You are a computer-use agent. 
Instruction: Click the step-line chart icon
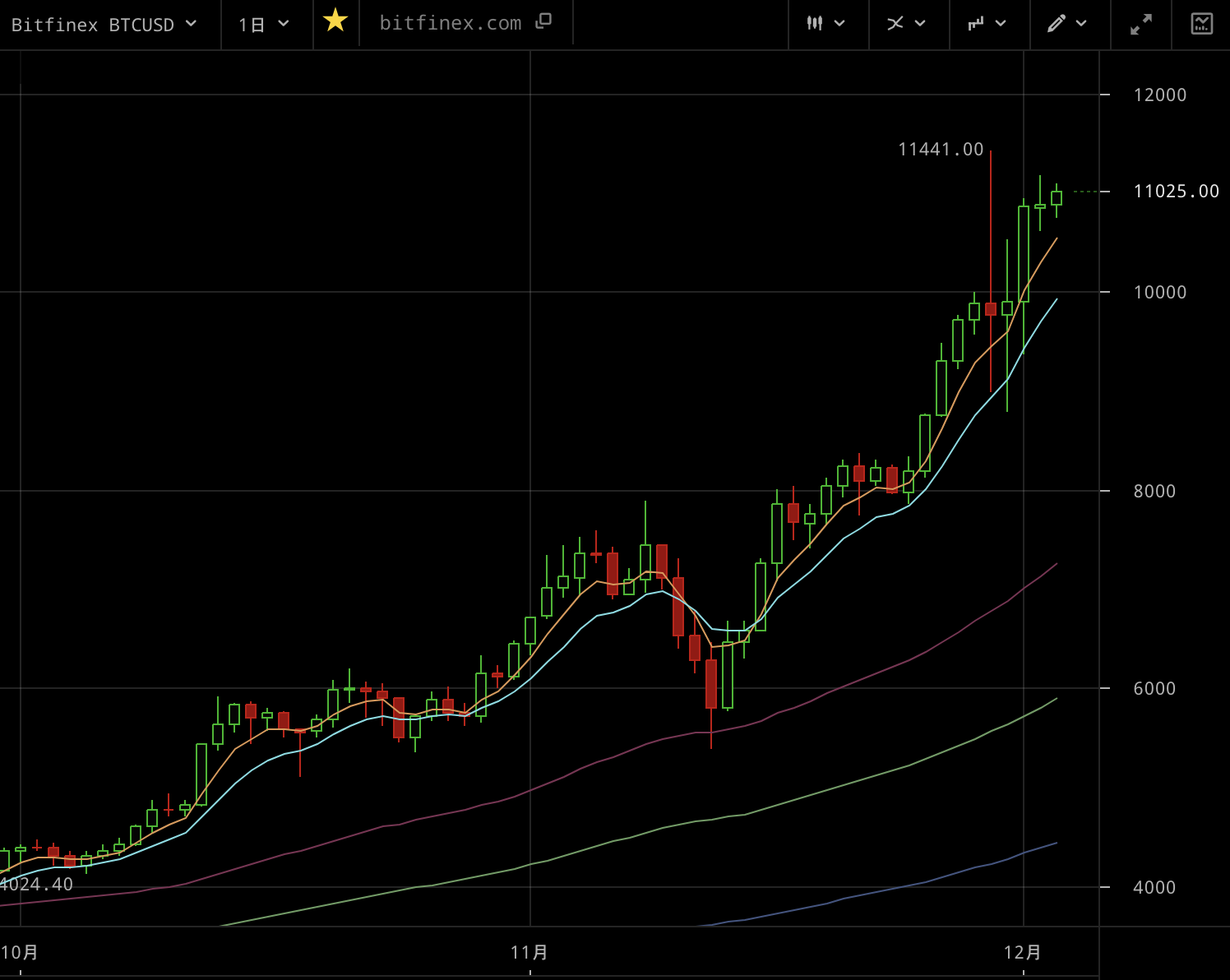[976, 24]
